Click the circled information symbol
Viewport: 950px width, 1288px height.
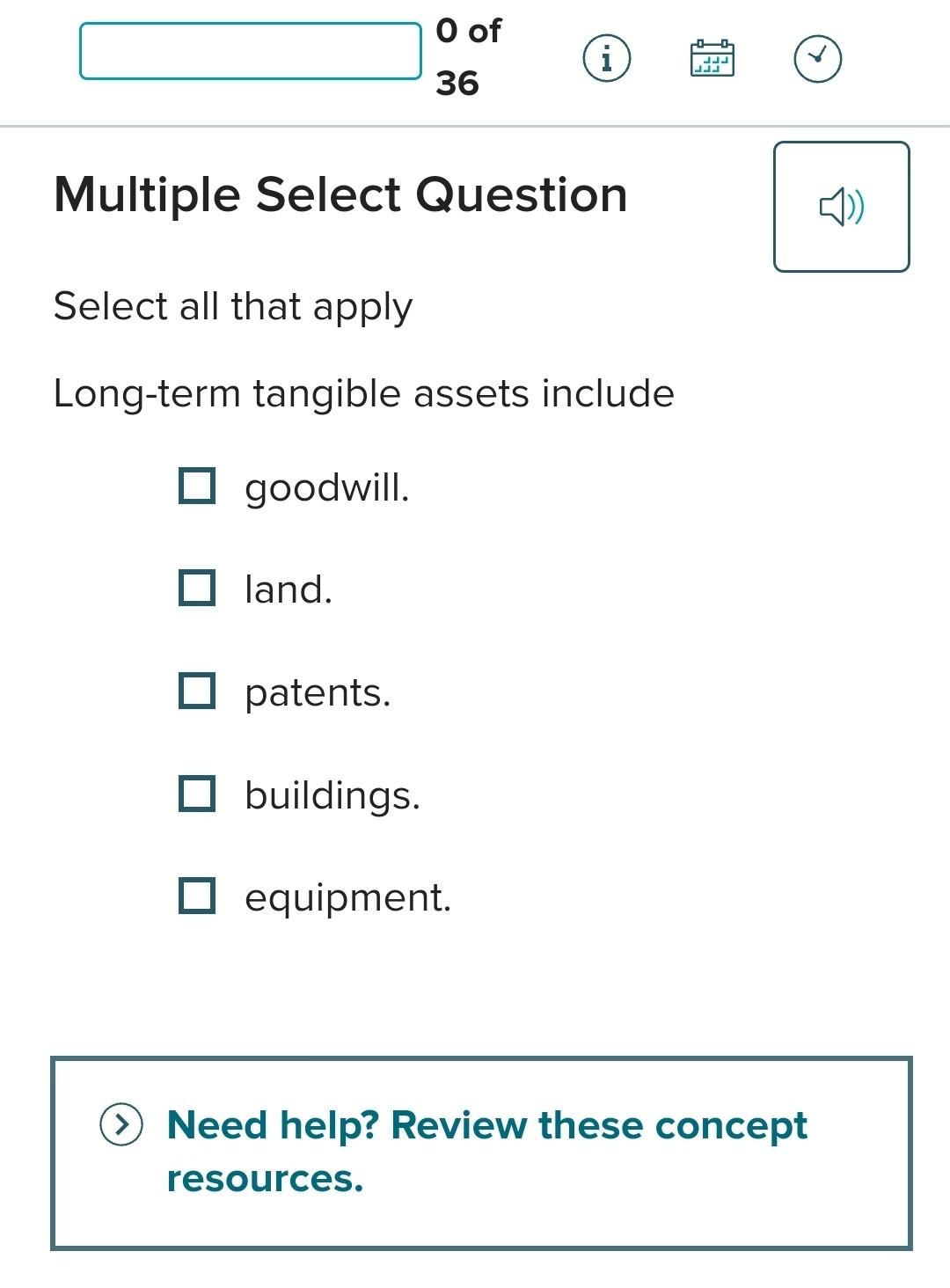point(606,60)
